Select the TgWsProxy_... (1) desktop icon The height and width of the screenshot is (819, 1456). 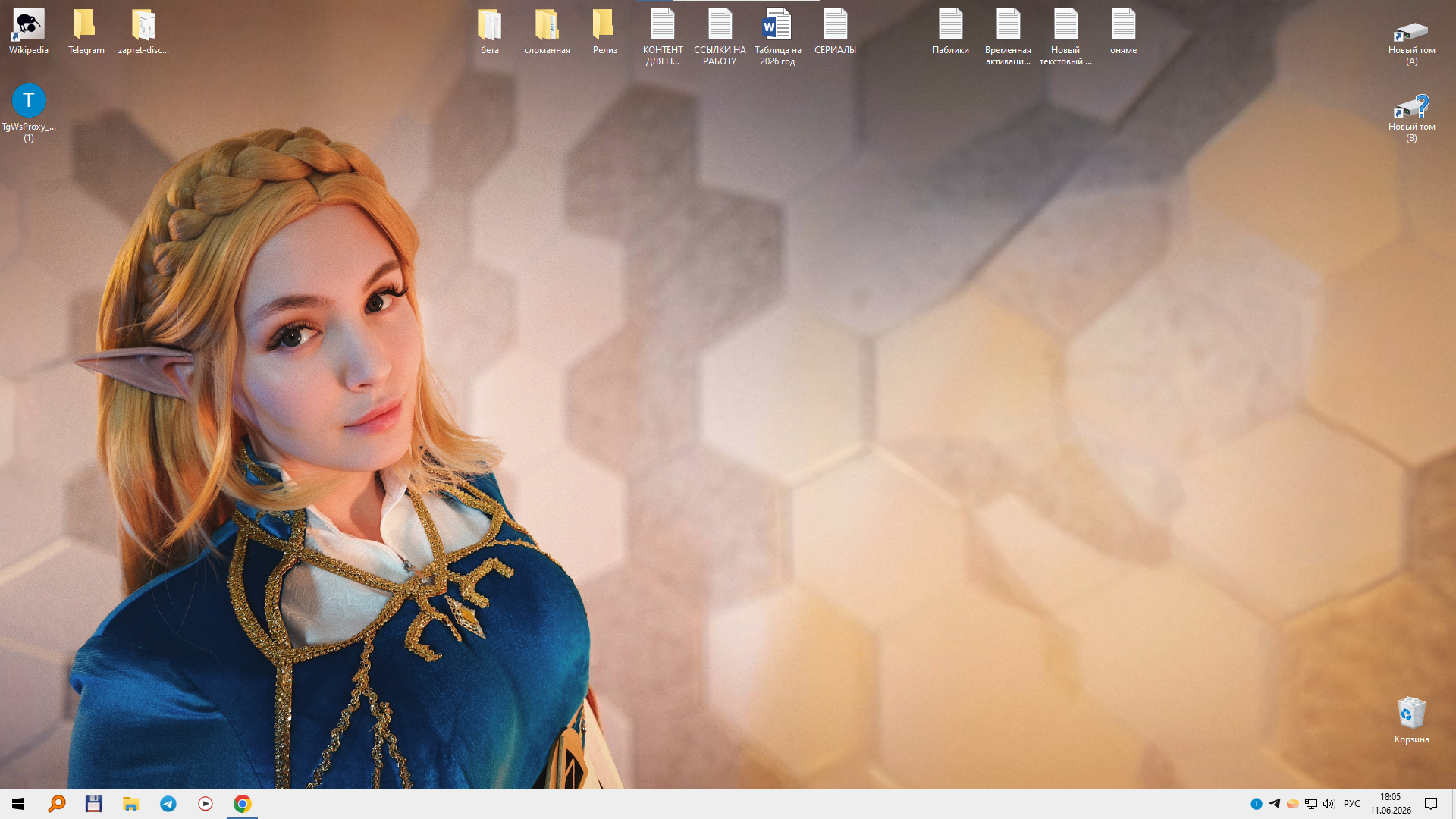tap(29, 113)
